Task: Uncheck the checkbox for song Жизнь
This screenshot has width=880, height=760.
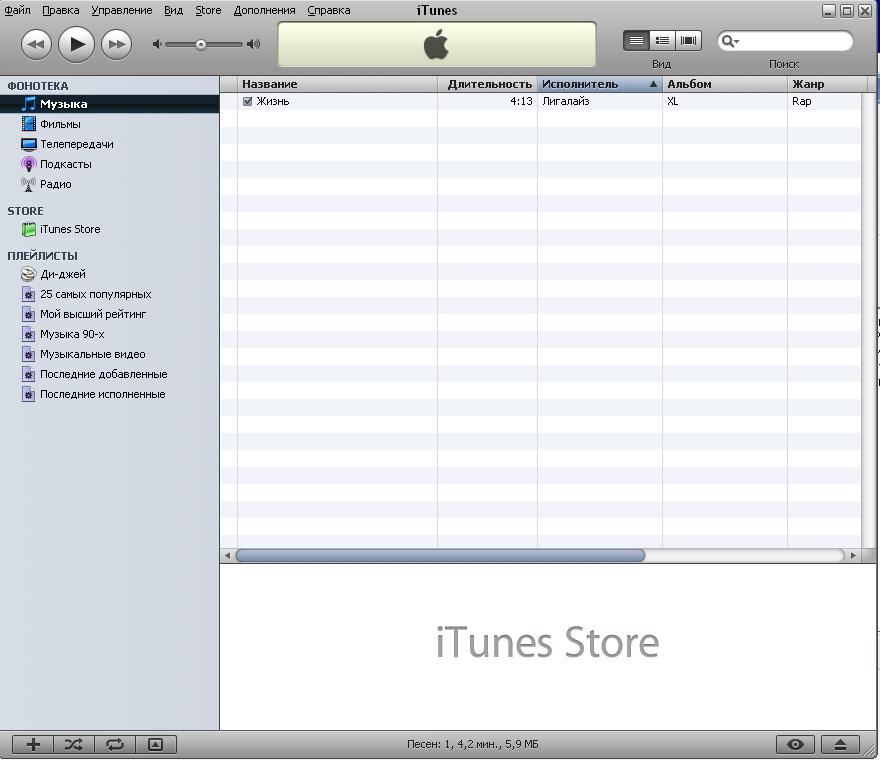Action: (x=248, y=101)
